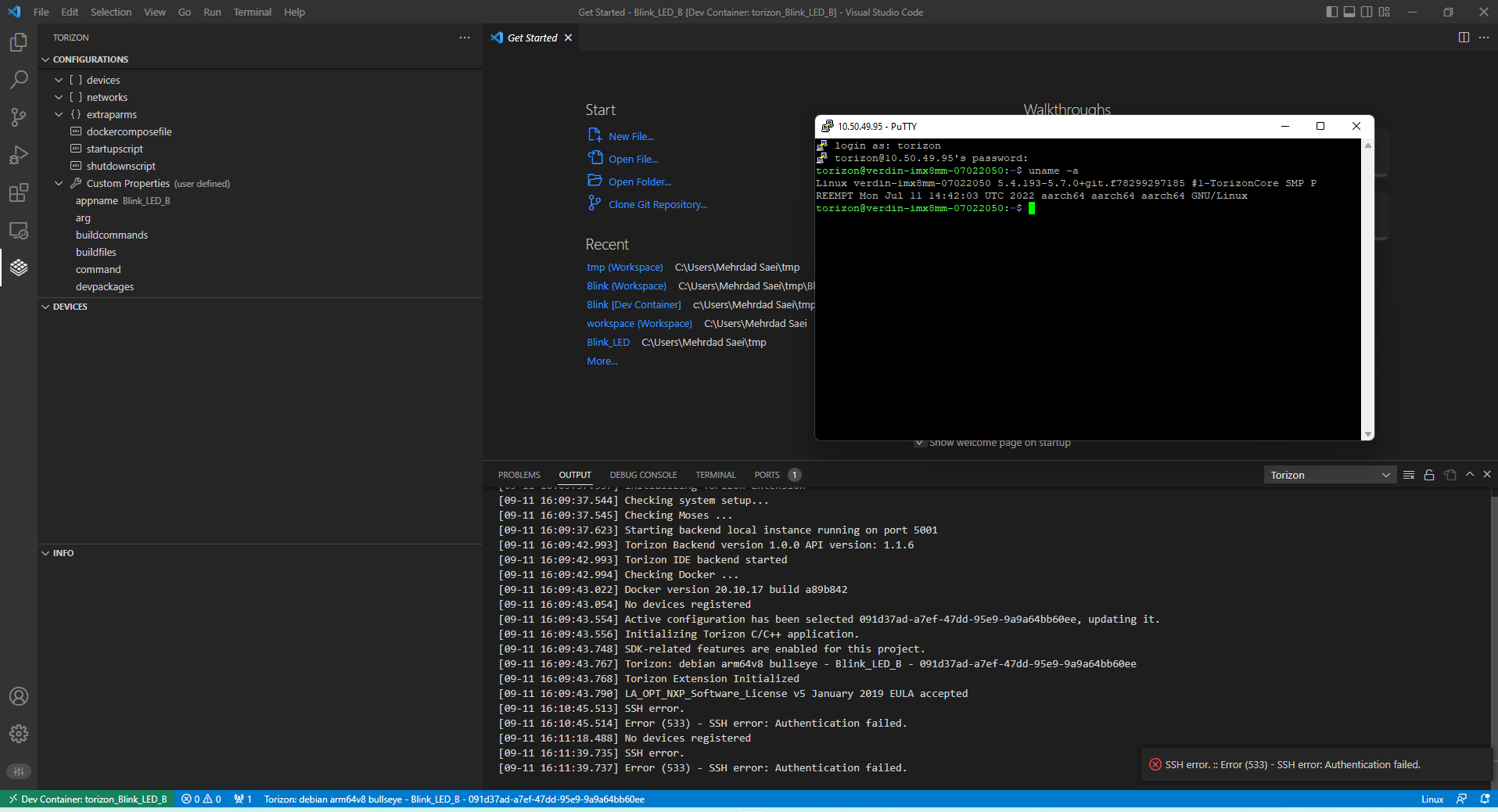Switch to the DEBUG CONSOLE tab
This screenshot has height=812, width=1498.
click(643, 475)
